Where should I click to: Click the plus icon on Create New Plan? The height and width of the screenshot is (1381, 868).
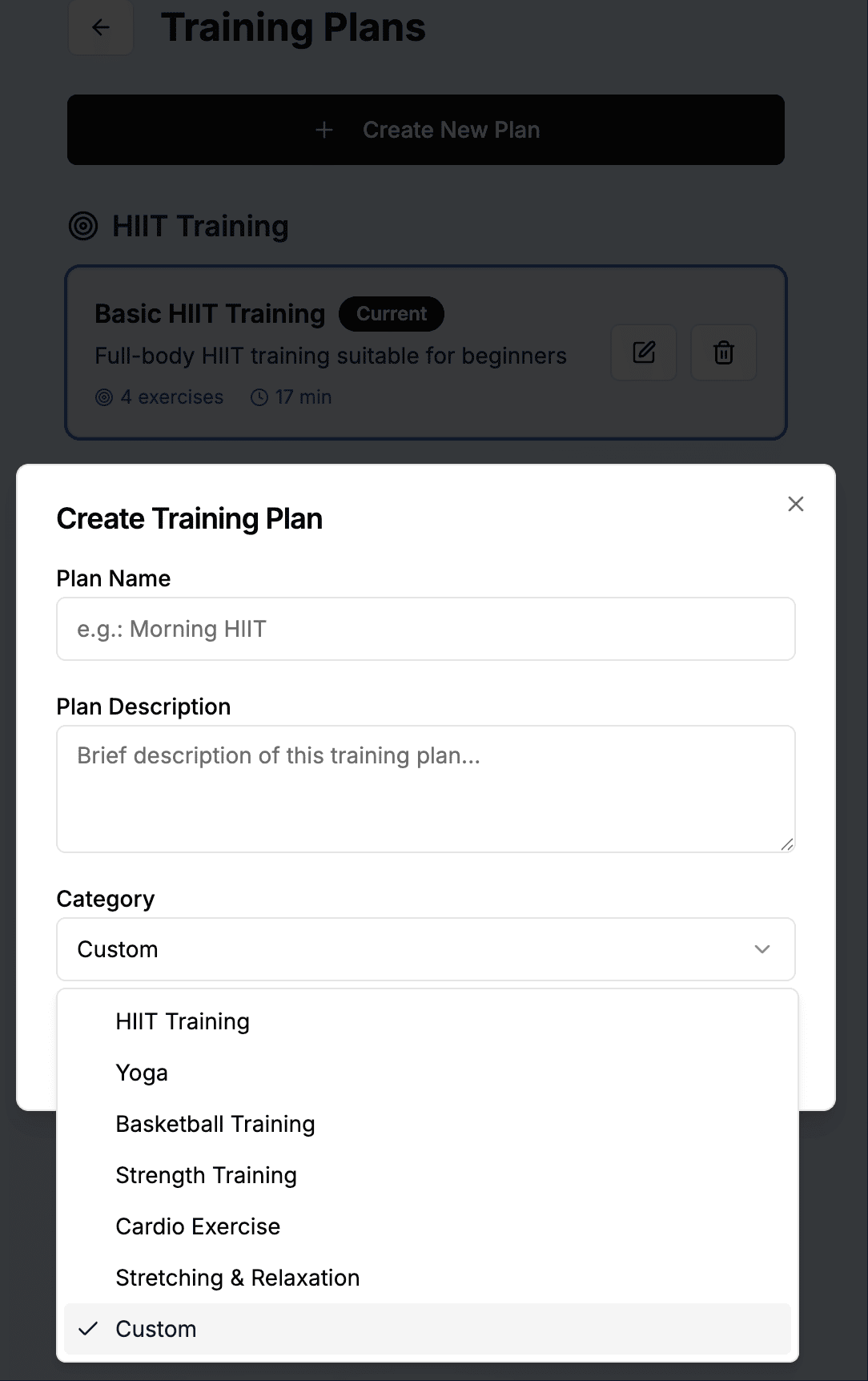[324, 129]
